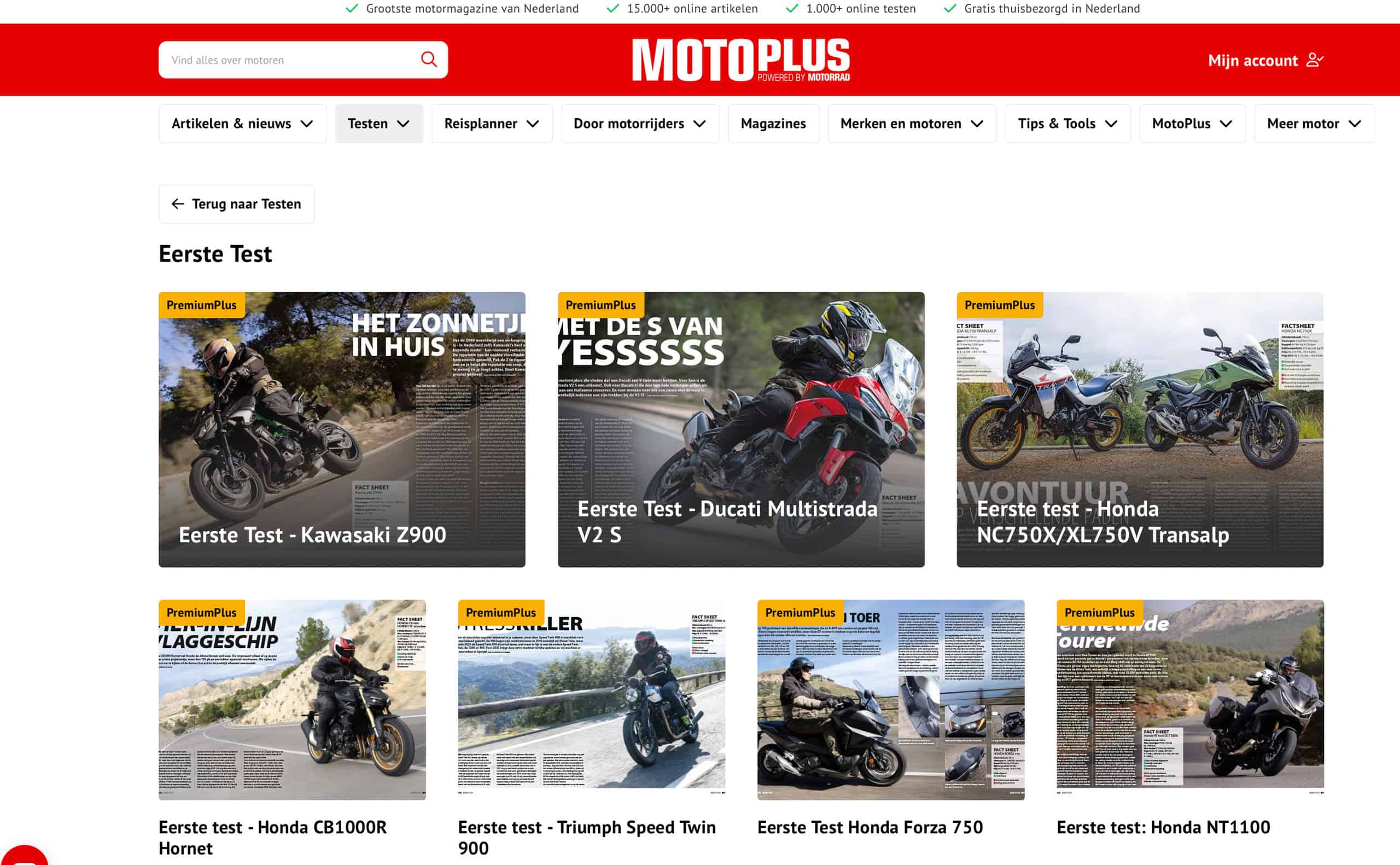Click the PremiumPlus badge on Ducati Multistrada
The height and width of the screenshot is (865, 1400).
pyautogui.click(x=600, y=305)
